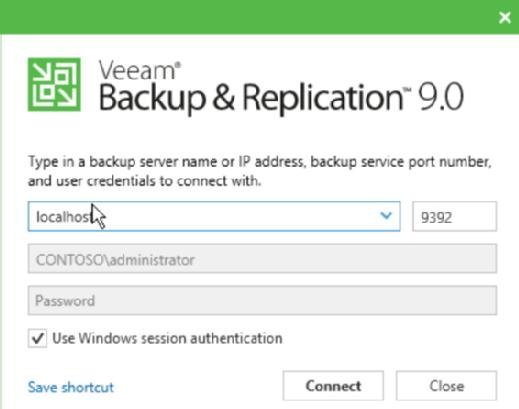The height and width of the screenshot is (409, 519).
Task: Click the CONTOSO\administrator username field
Action: [262, 259]
